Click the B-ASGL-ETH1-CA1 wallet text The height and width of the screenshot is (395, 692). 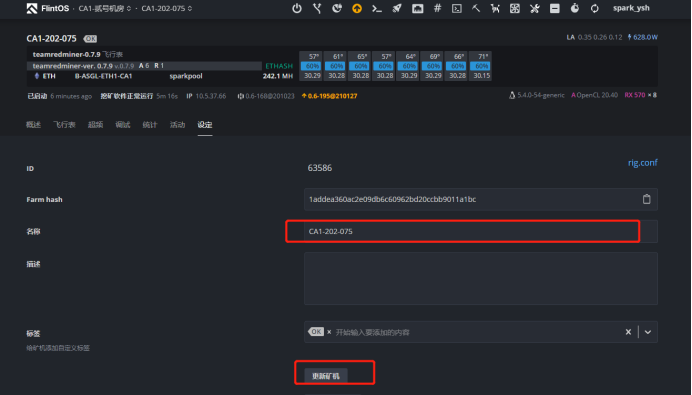(x=103, y=76)
